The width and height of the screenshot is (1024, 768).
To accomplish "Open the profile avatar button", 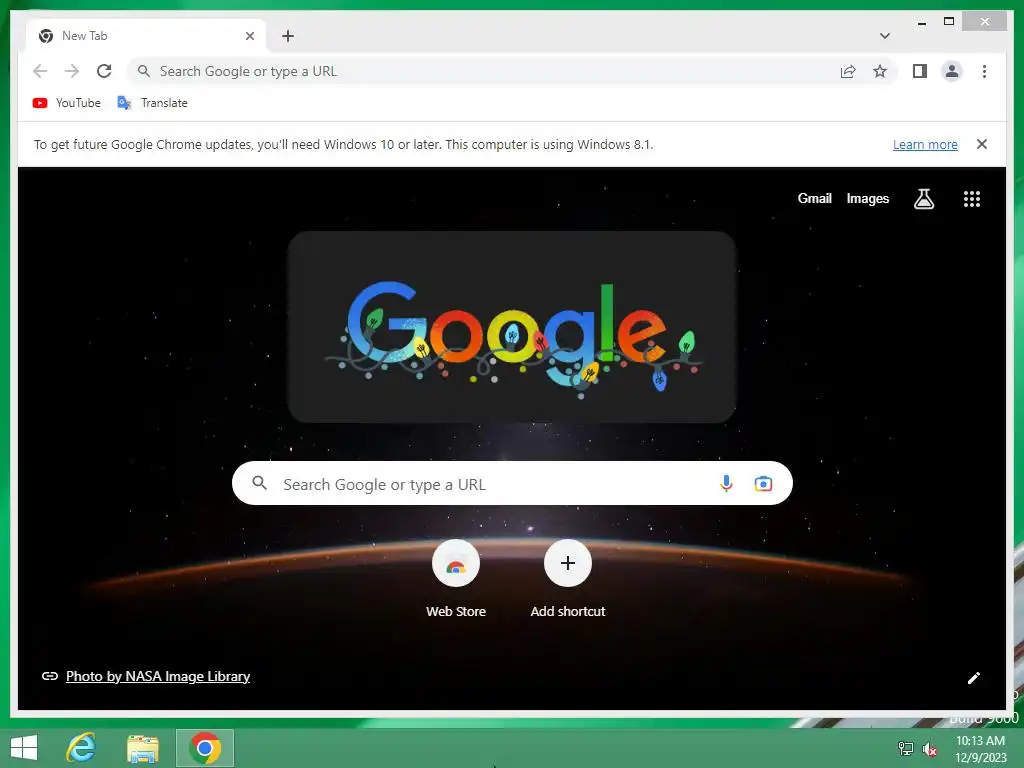I will tap(952, 71).
